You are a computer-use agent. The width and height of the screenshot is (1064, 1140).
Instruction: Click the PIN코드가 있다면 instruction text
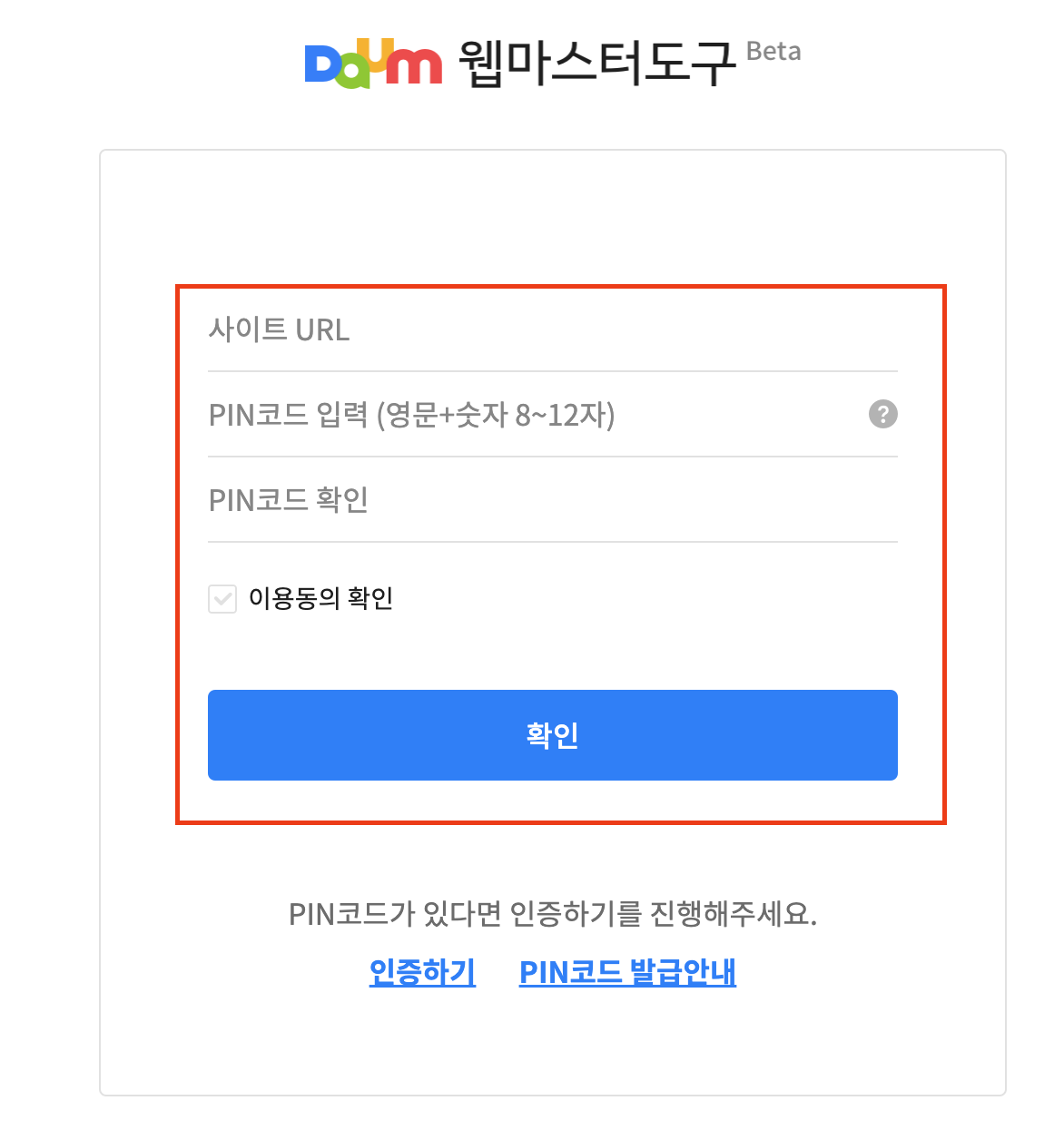click(x=552, y=914)
